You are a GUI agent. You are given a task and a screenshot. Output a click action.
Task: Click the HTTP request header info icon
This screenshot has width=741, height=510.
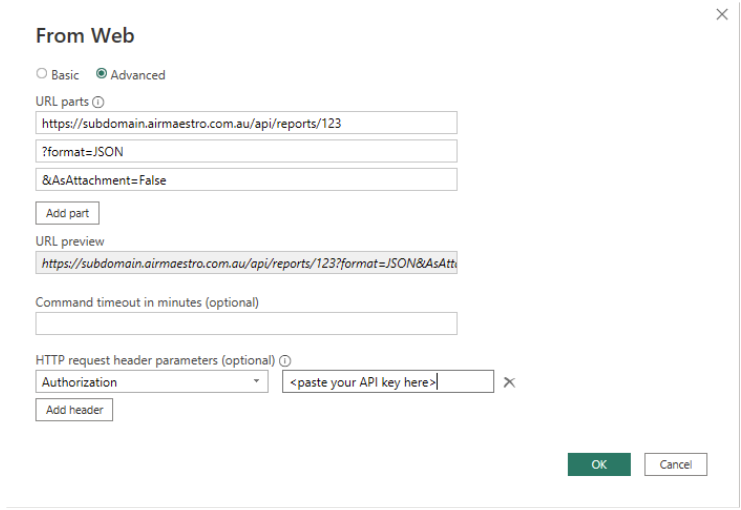coord(285,361)
